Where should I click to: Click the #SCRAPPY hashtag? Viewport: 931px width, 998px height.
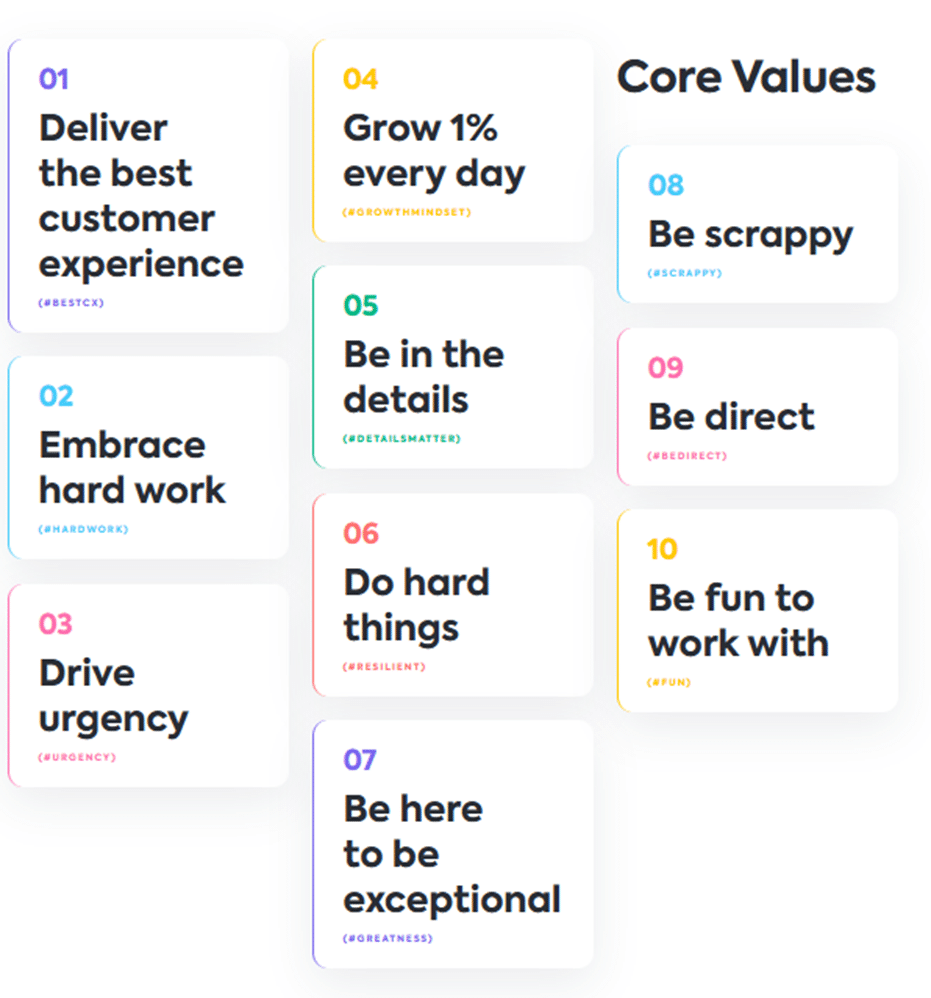tap(685, 273)
